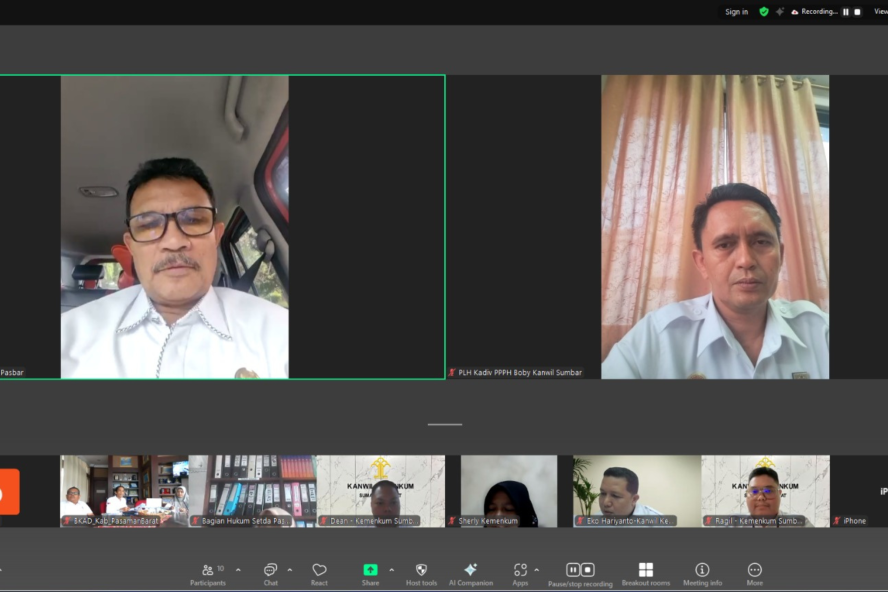Viewport: 888px width, 592px height.
Task: Launch the AI Companion
Action: coord(470,572)
